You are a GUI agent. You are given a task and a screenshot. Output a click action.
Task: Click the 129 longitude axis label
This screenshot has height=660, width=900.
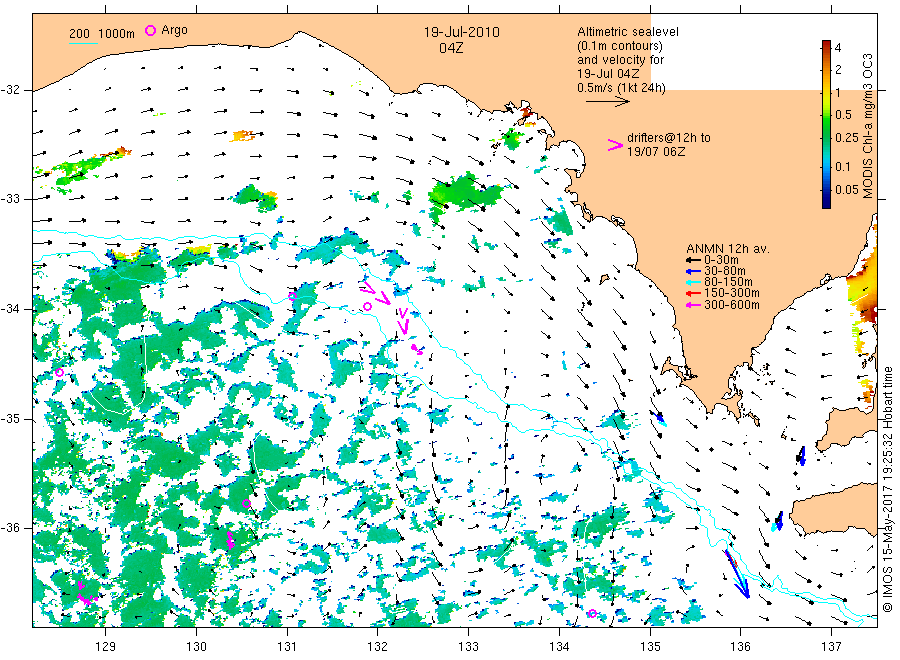click(x=106, y=647)
